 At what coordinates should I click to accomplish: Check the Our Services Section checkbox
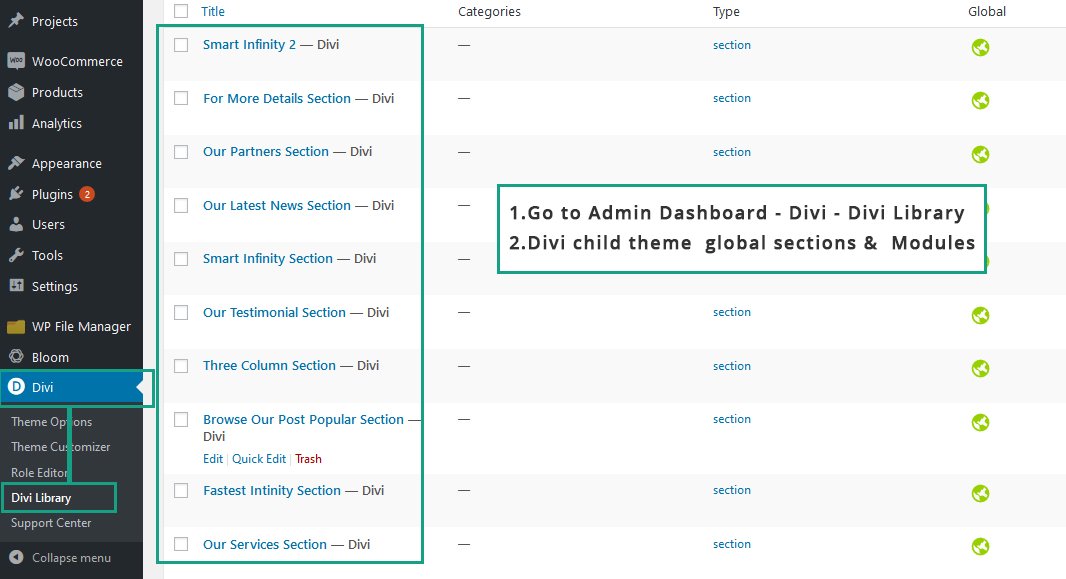point(181,544)
